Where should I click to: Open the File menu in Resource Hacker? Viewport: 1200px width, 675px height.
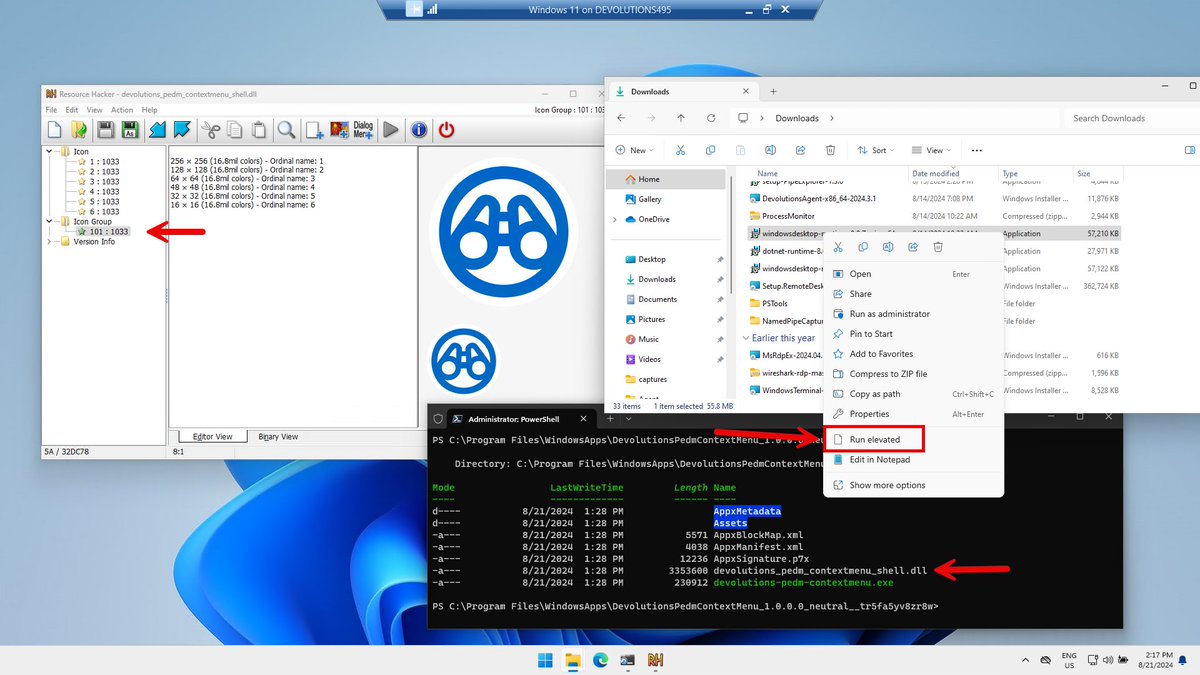pyautogui.click(x=51, y=110)
